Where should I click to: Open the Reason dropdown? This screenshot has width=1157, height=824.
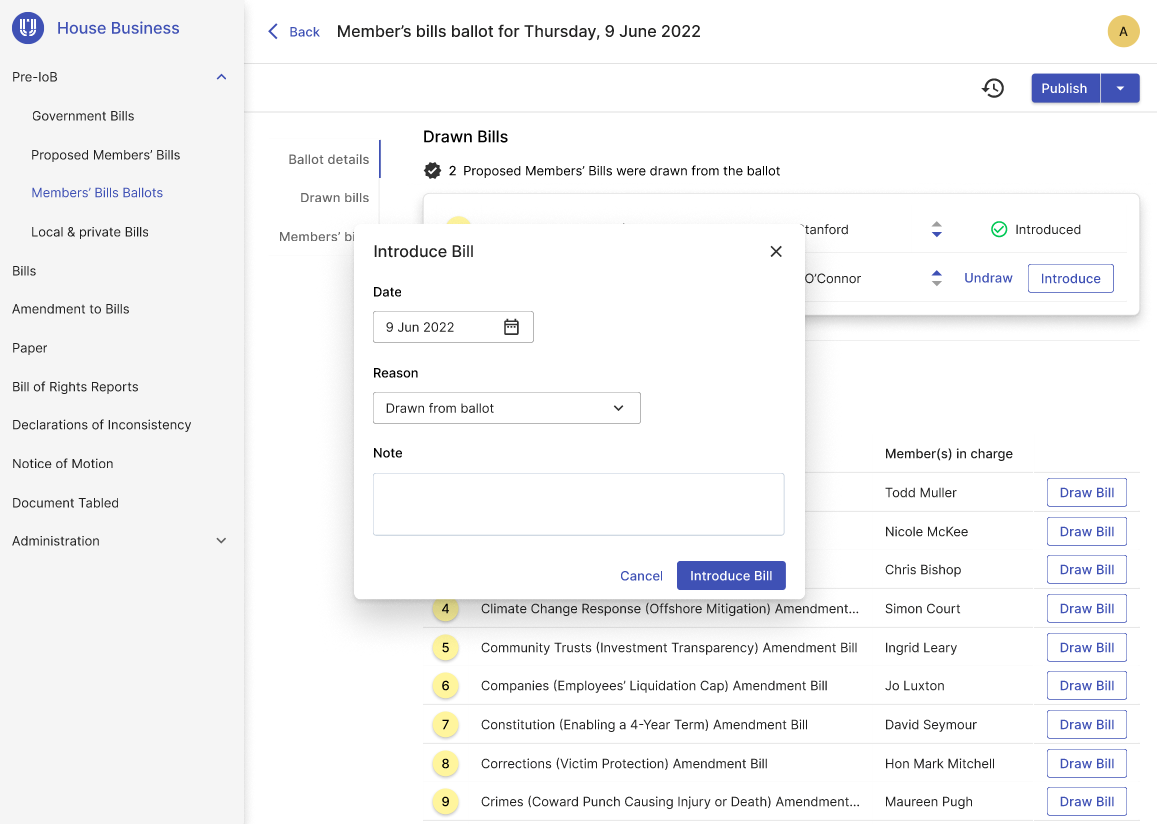[507, 408]
